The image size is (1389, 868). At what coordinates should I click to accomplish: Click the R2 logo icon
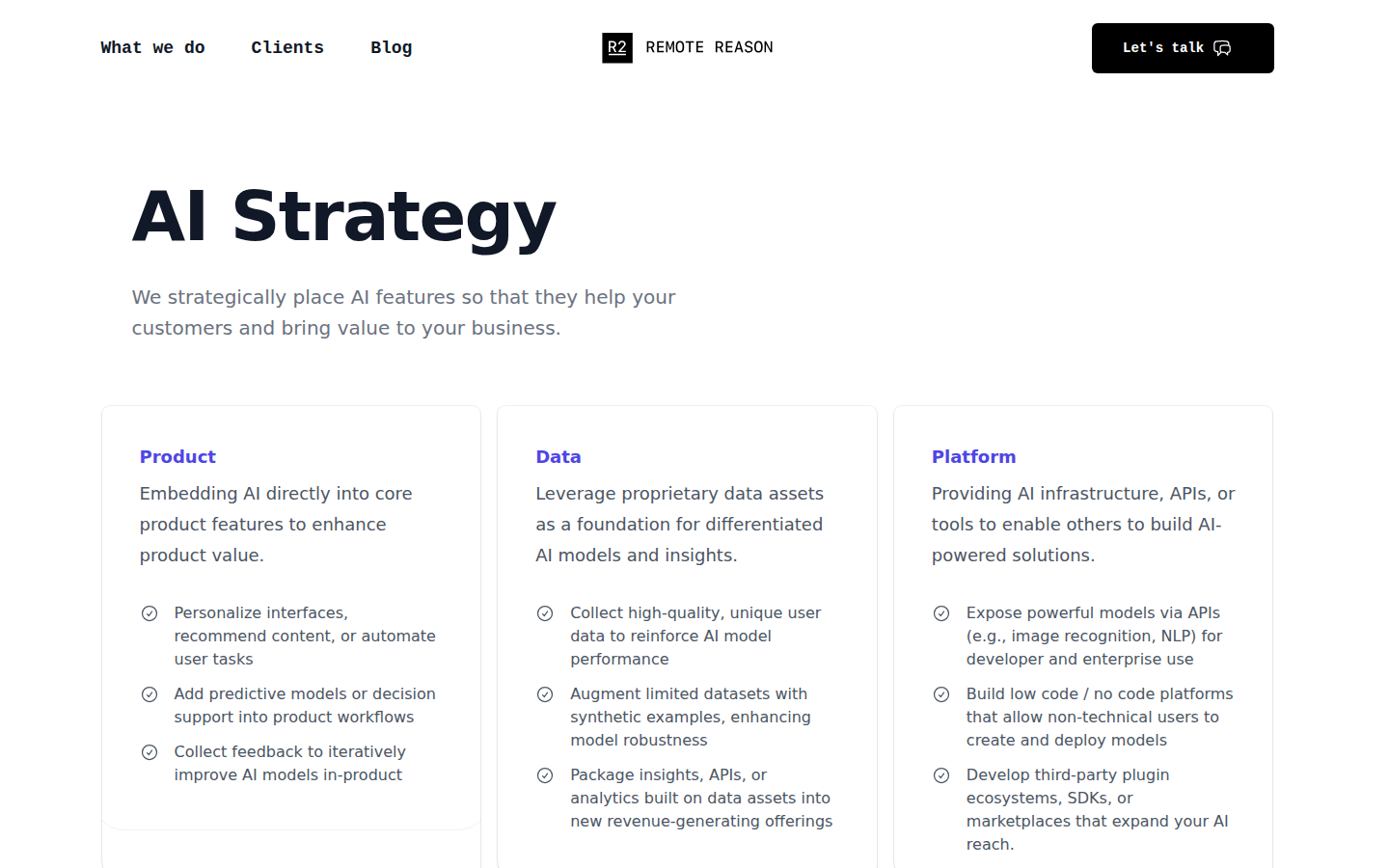click(x=617, y=47)
